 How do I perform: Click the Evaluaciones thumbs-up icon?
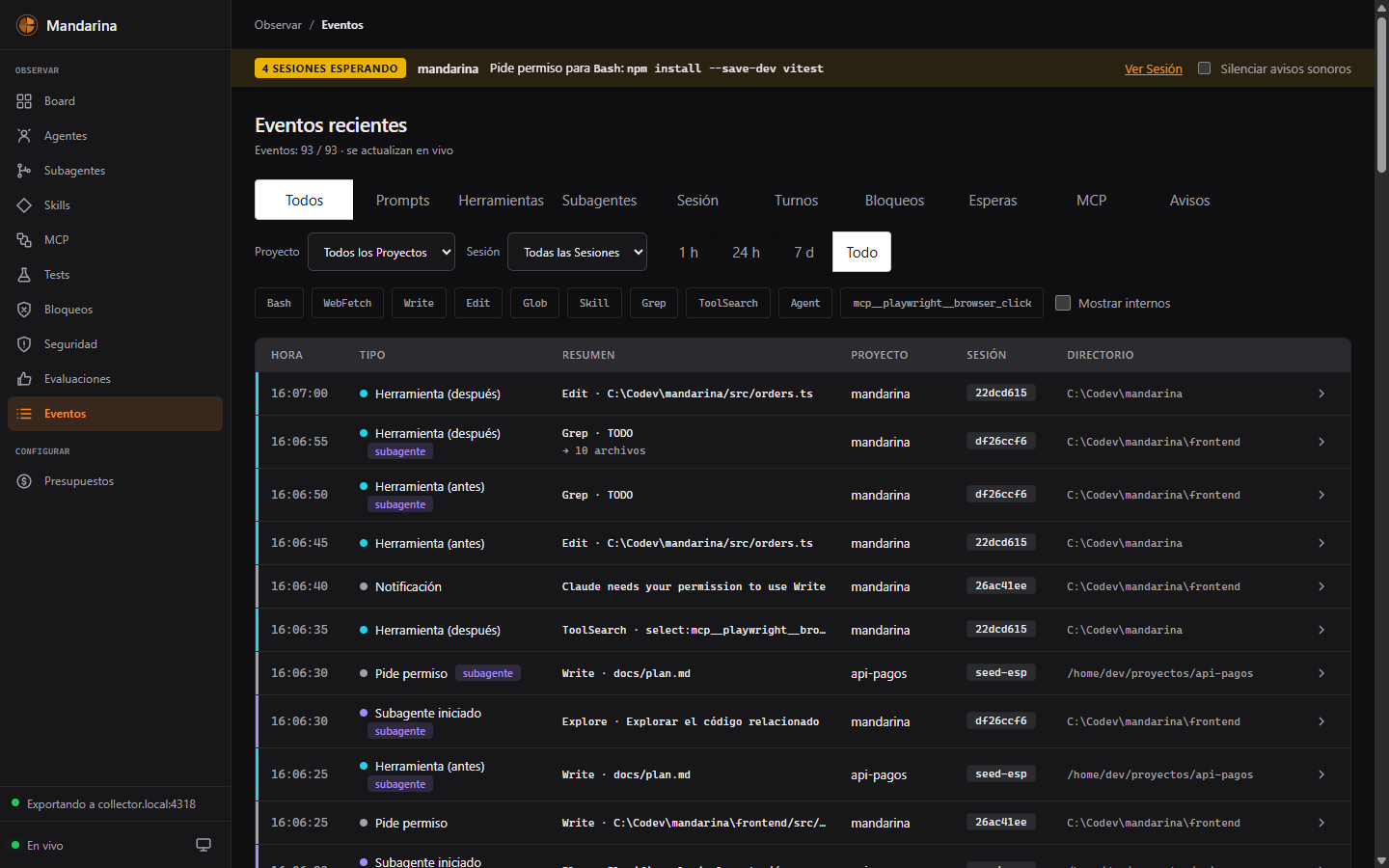[x=24, y=379]
